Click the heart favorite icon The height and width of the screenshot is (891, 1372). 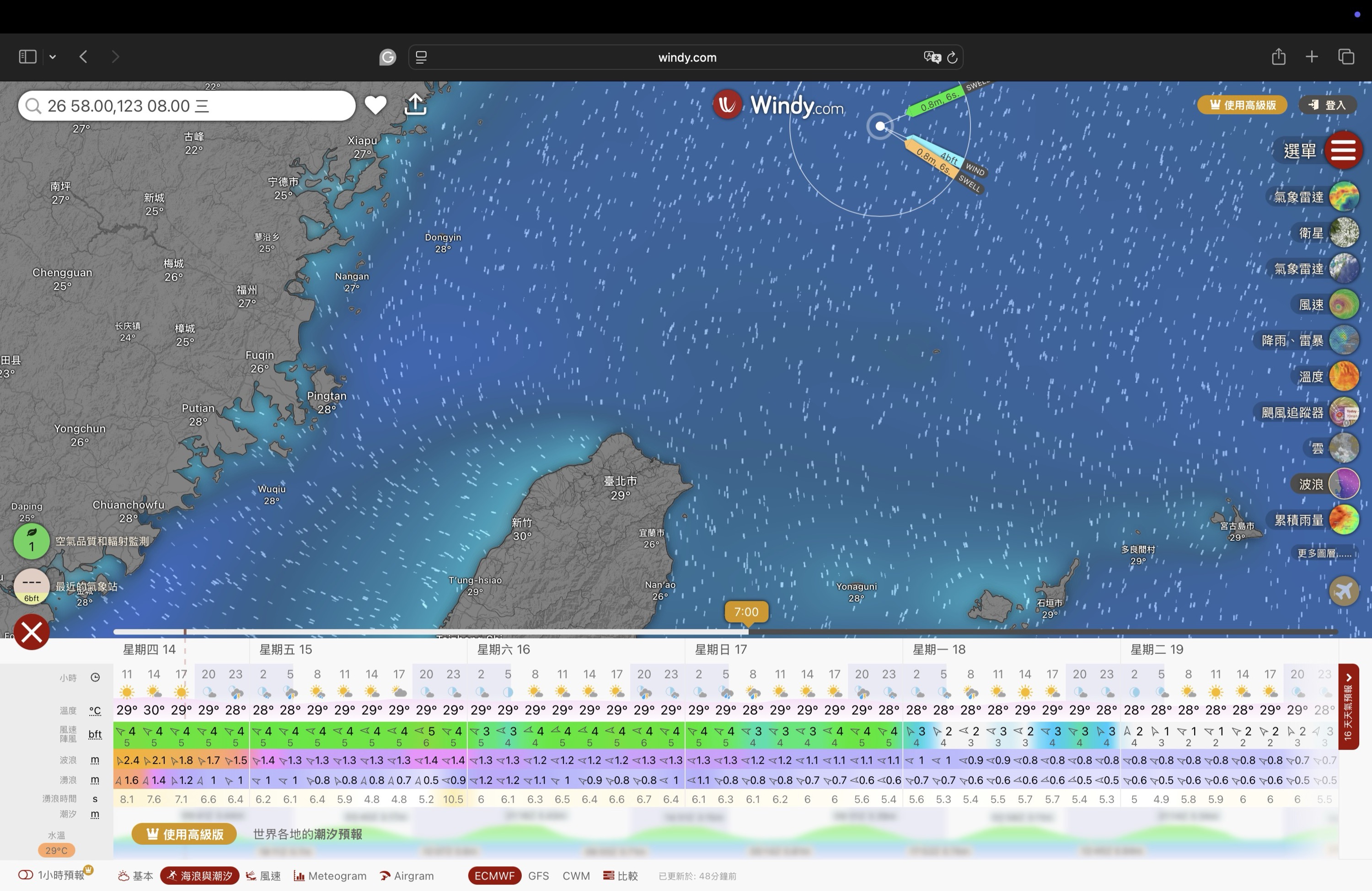click(x=375, y=105)
